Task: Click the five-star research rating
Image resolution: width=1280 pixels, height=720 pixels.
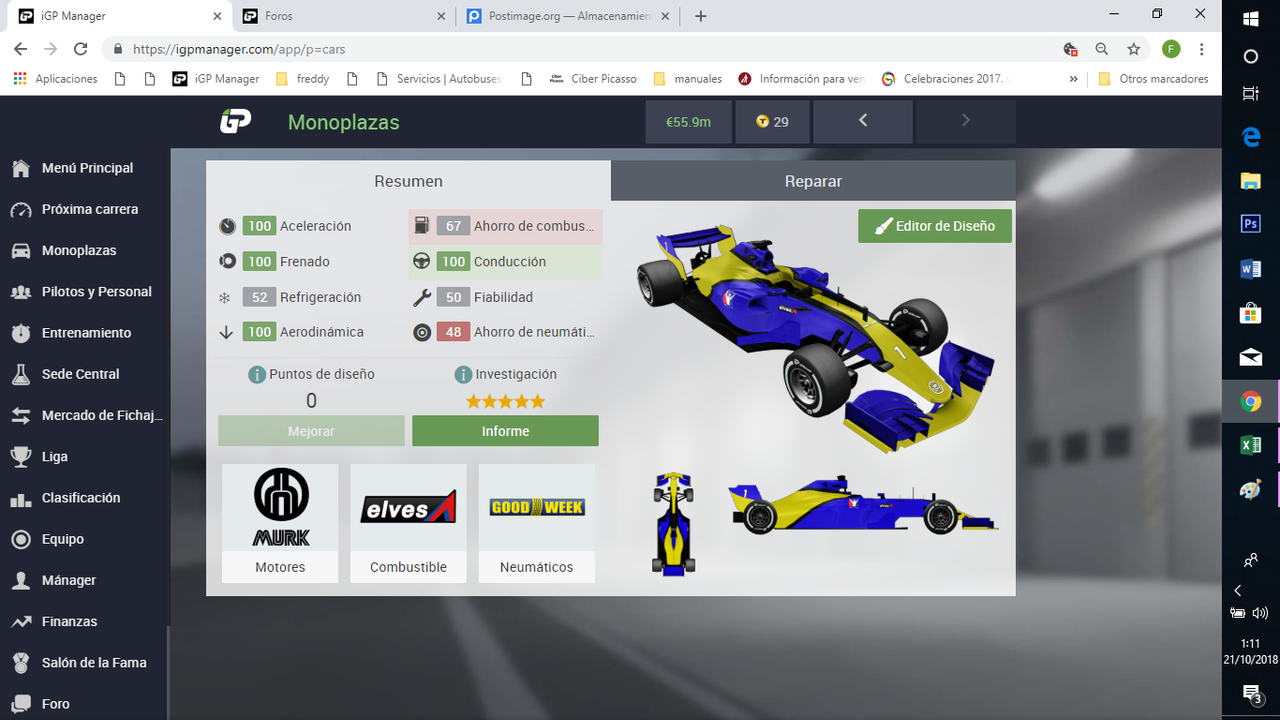Action: pos(505,401)
